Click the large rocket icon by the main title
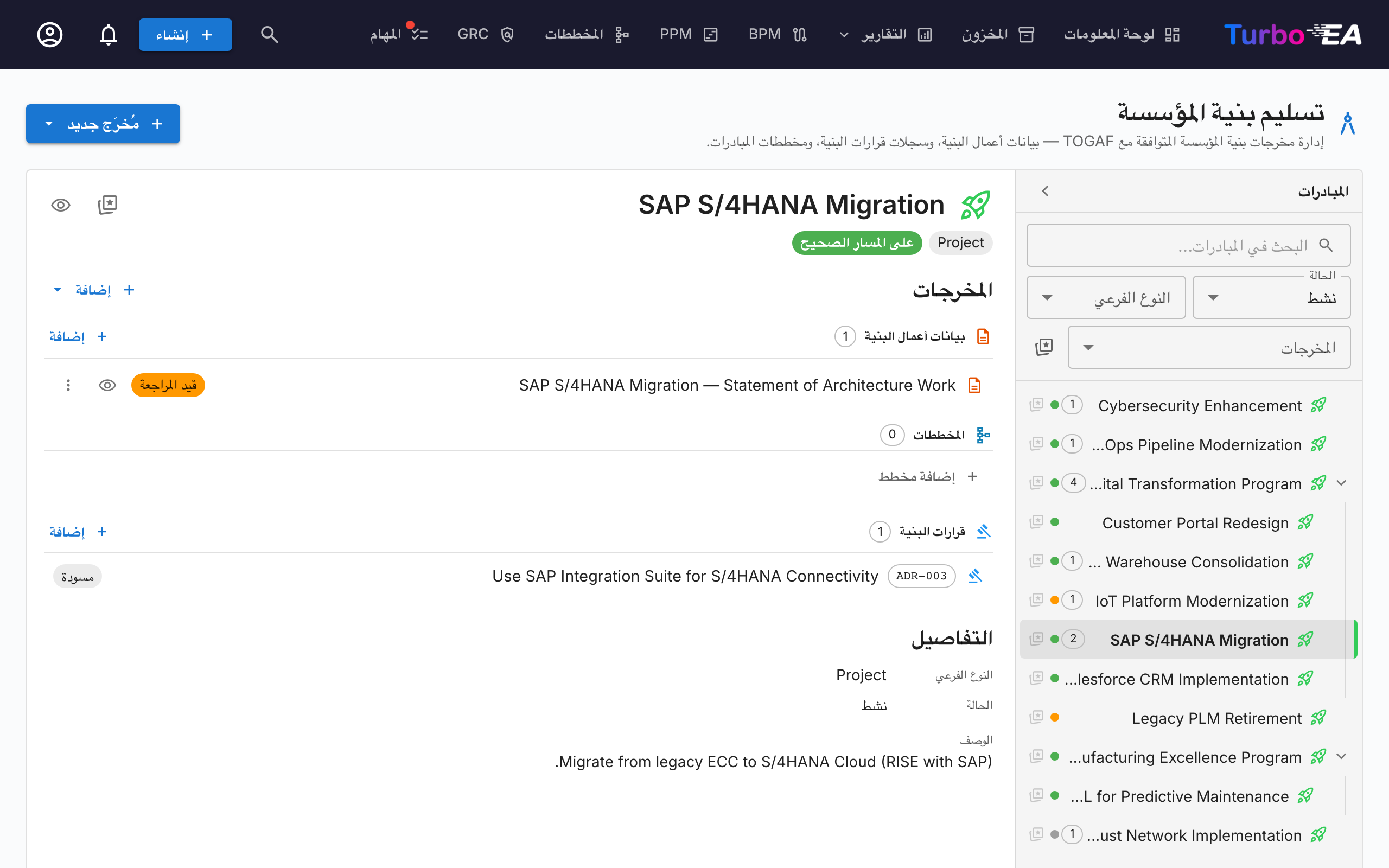 click(x=976, y=205)
